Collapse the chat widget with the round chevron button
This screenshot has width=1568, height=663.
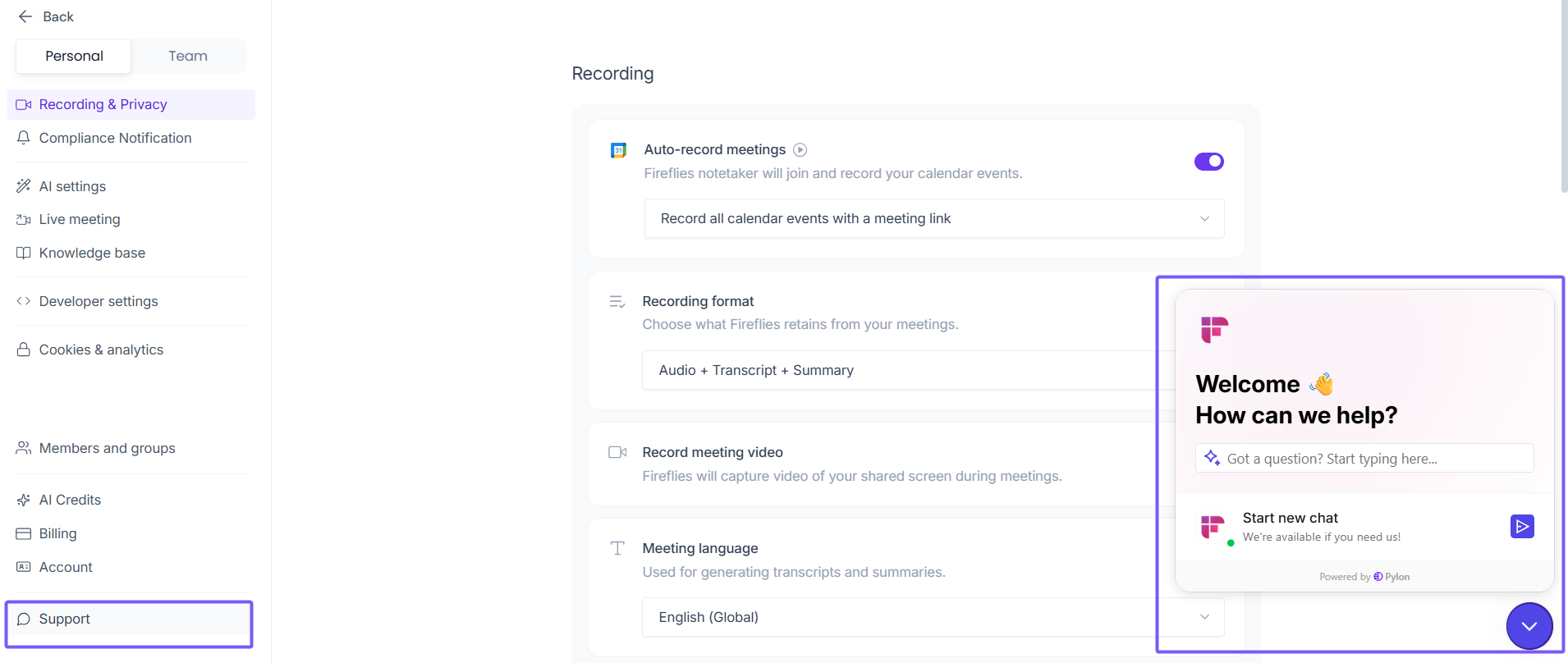1529,626
